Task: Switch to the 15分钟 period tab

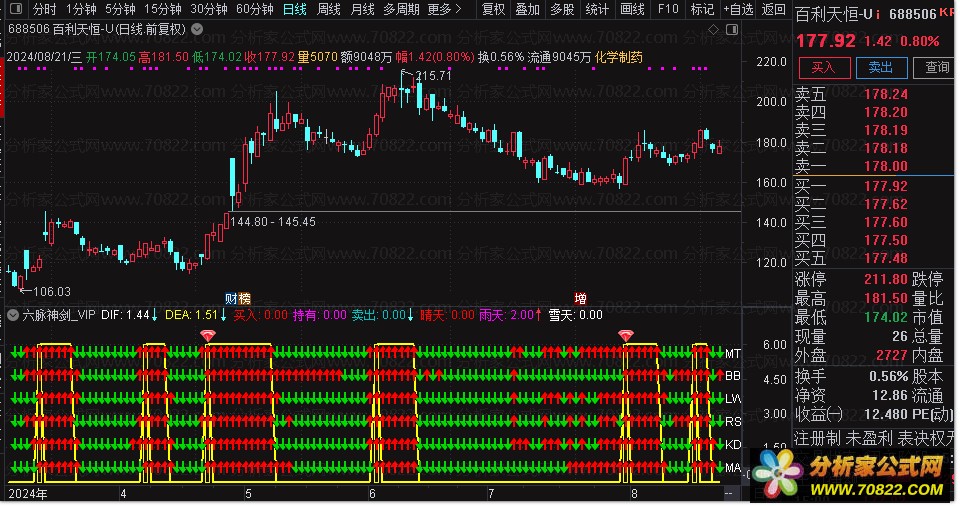Action: coord(162,9)
